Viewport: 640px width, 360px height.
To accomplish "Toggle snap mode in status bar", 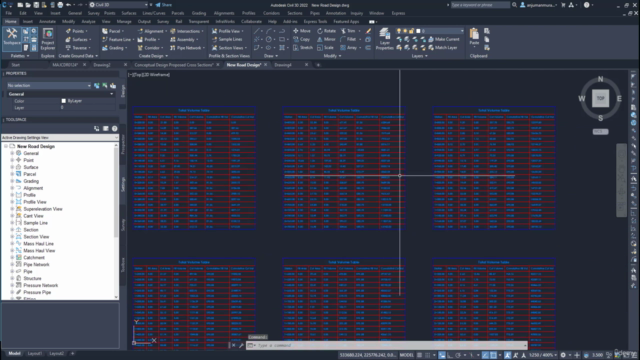I will click(x=428, y=355).
